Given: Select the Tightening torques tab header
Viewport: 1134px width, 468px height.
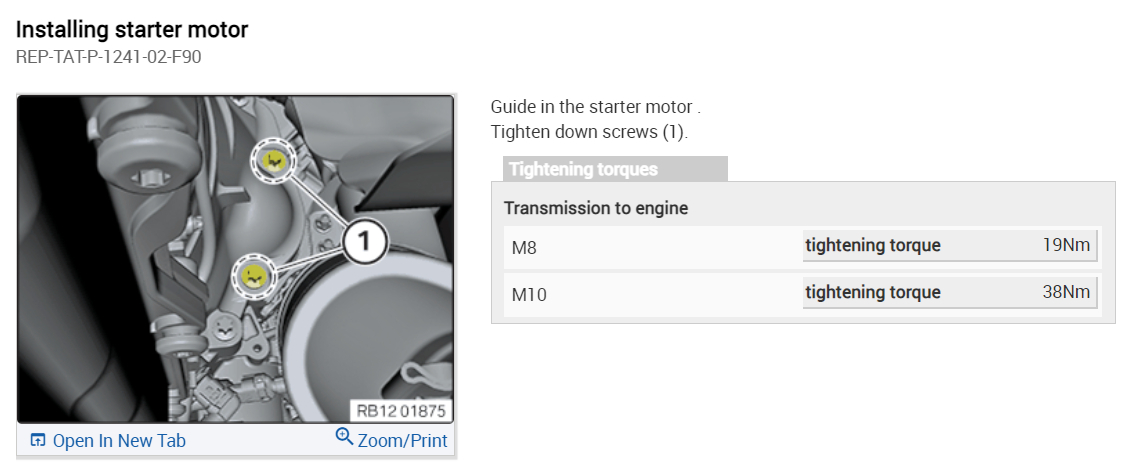Looking at the screenshot, I should pos(584,169).
